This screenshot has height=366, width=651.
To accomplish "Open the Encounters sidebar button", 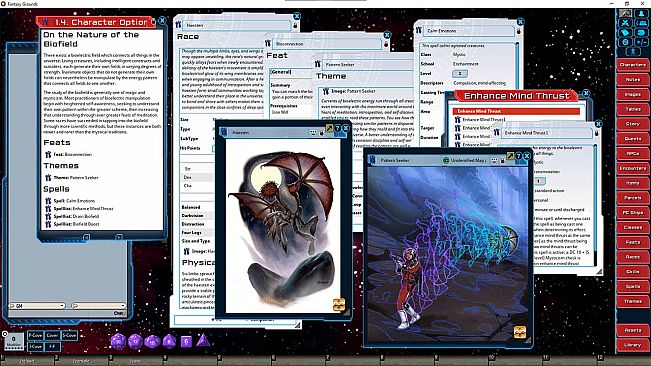I will (633, 168).
